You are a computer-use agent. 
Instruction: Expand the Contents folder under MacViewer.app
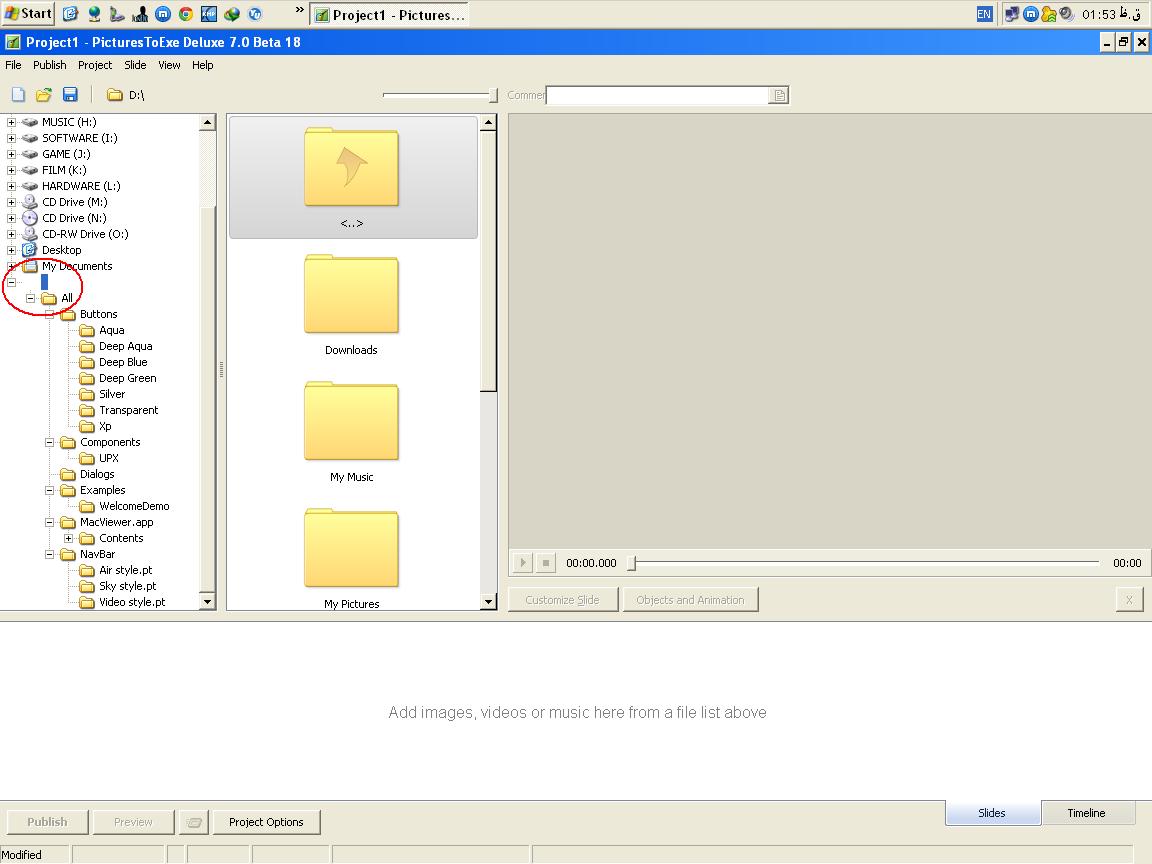(x=69, y=538)
